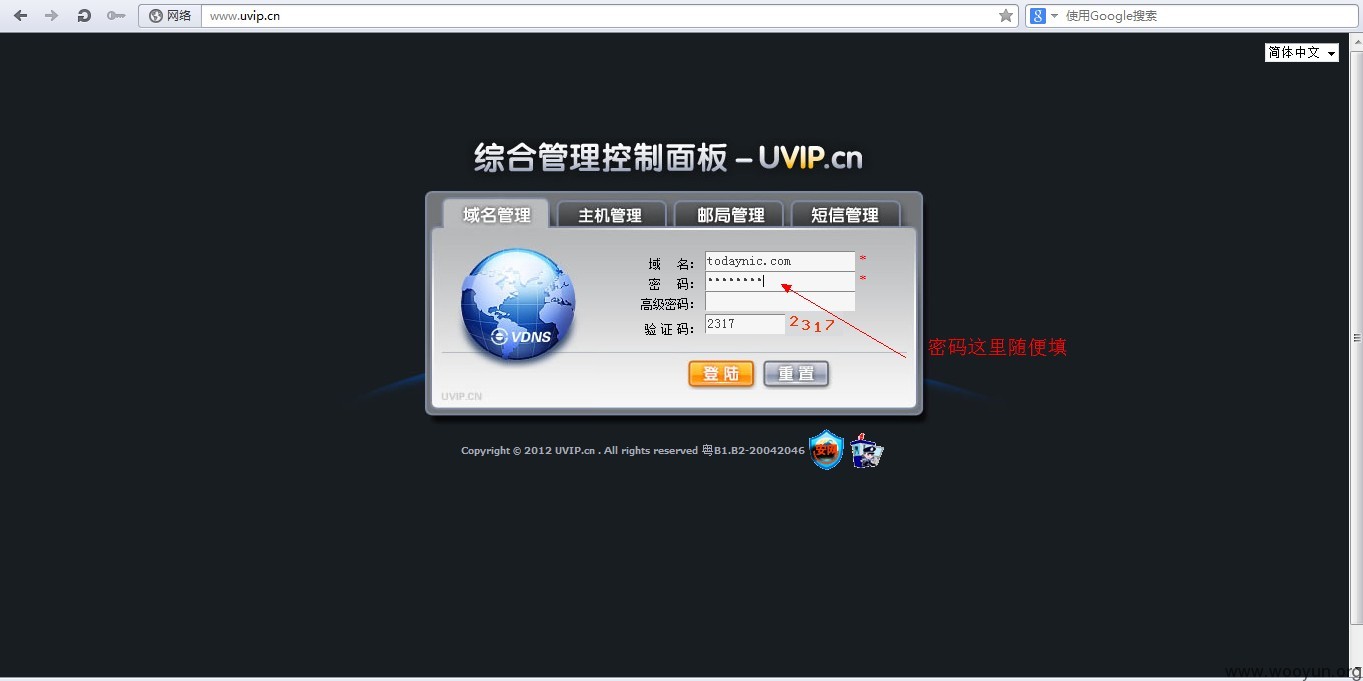1363x681 pixels.
Task: Click the VDNS globe logo
Action: pos(518,304)
